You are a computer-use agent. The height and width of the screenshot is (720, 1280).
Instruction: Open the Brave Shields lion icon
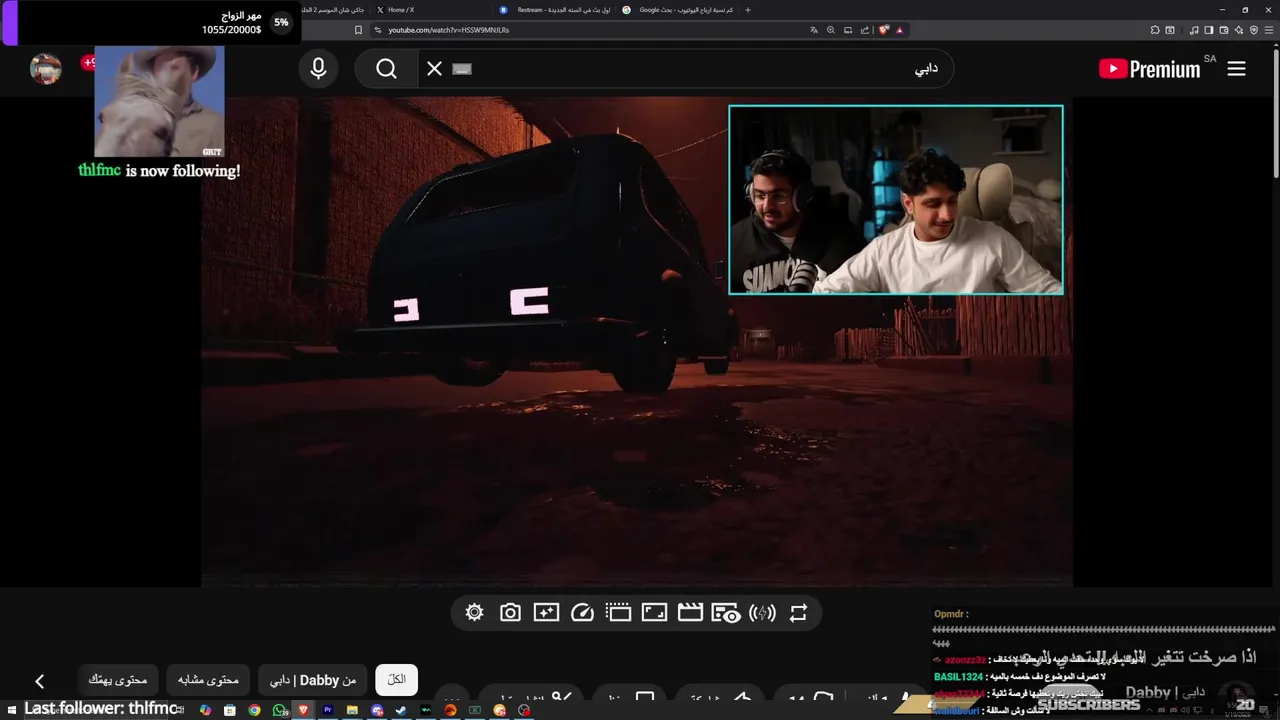[884, 30]
